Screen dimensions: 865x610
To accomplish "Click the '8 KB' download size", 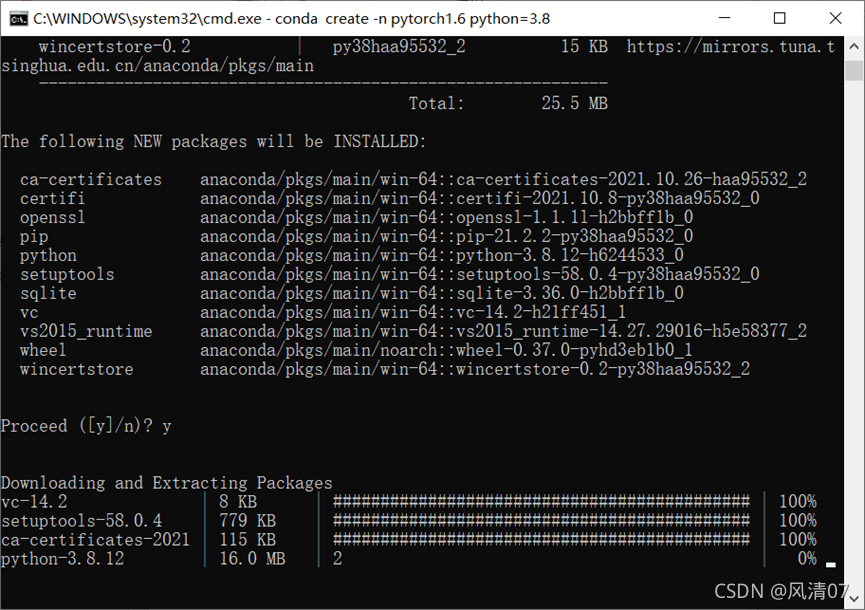I will (238, 501).
